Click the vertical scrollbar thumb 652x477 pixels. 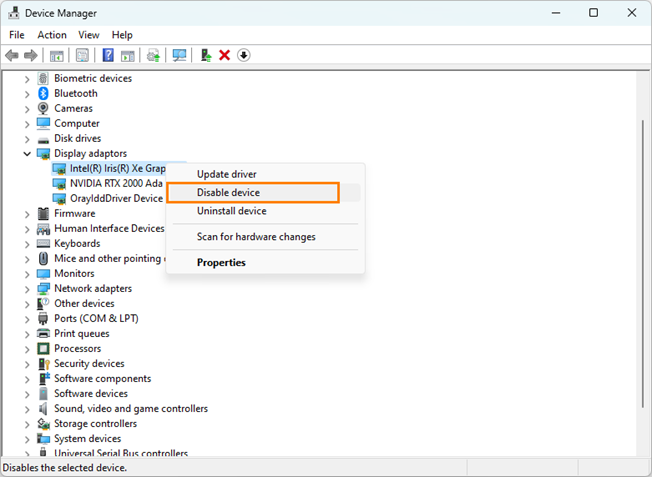coord(642,264)
